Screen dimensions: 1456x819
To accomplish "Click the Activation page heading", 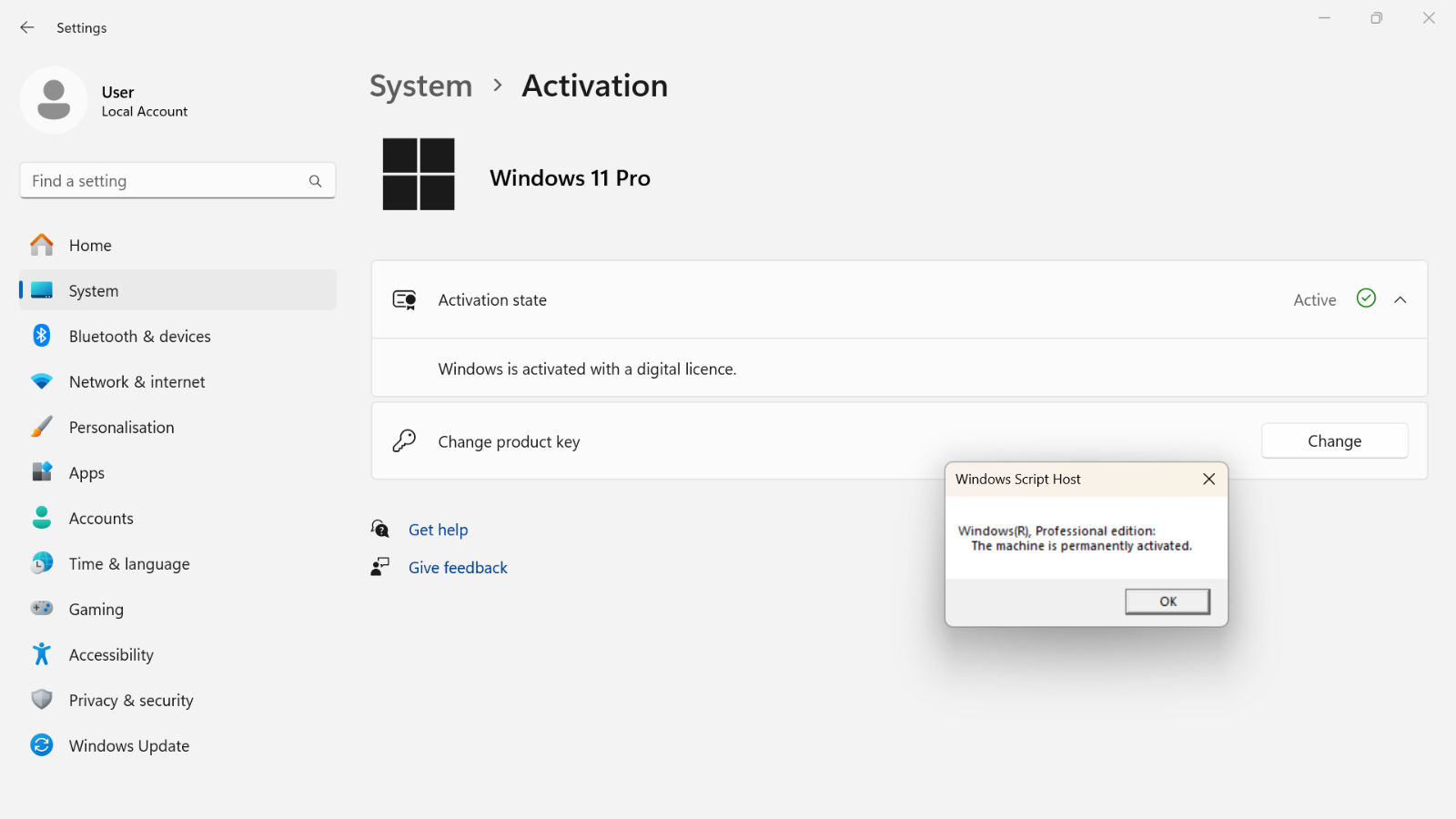I will pos(594,86).
